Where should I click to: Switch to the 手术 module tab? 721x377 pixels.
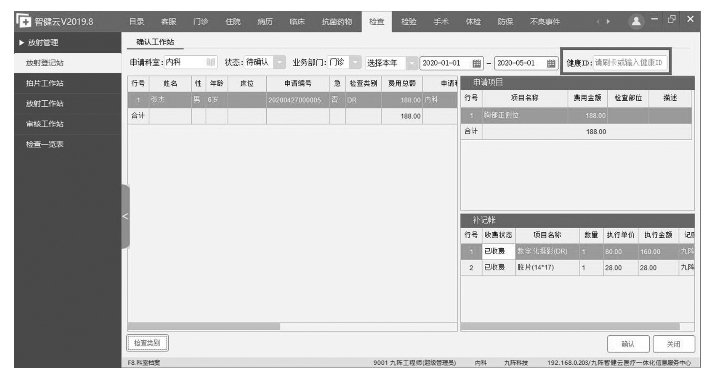(441, 22)
